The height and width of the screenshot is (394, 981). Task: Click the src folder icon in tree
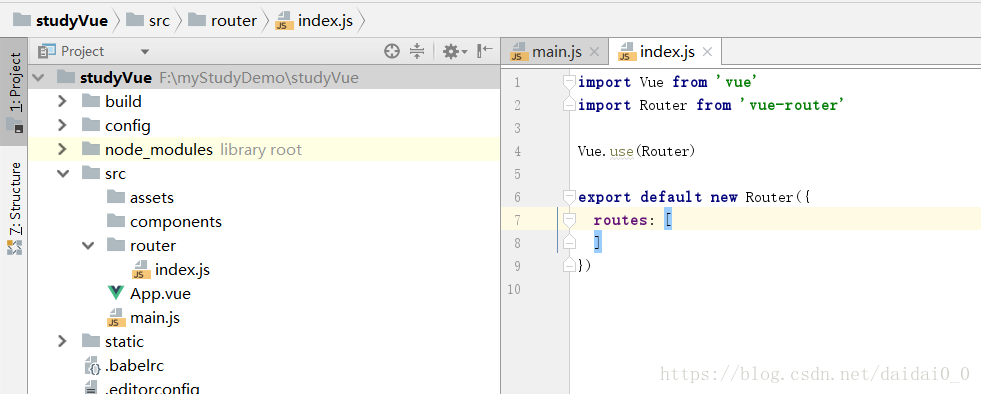pyautogui.click(x=91, y=173)
